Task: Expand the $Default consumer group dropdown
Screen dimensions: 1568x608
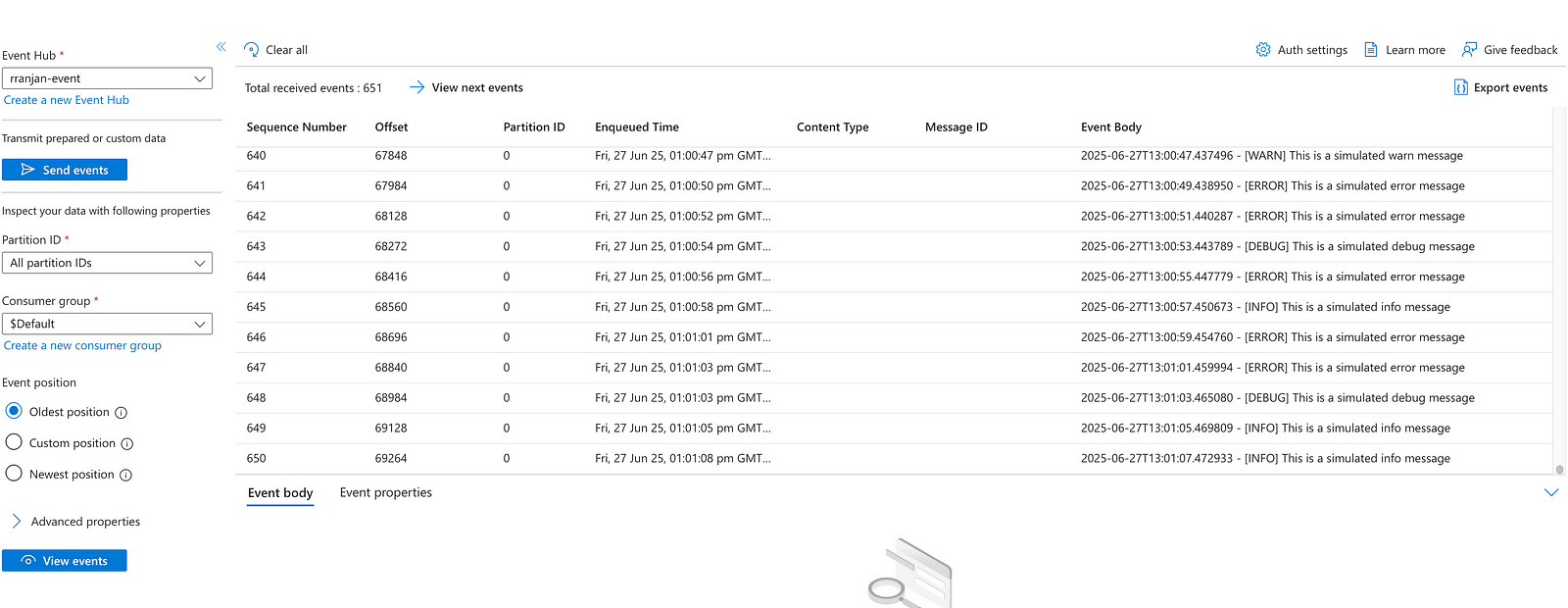Action: tap(107, 324)
